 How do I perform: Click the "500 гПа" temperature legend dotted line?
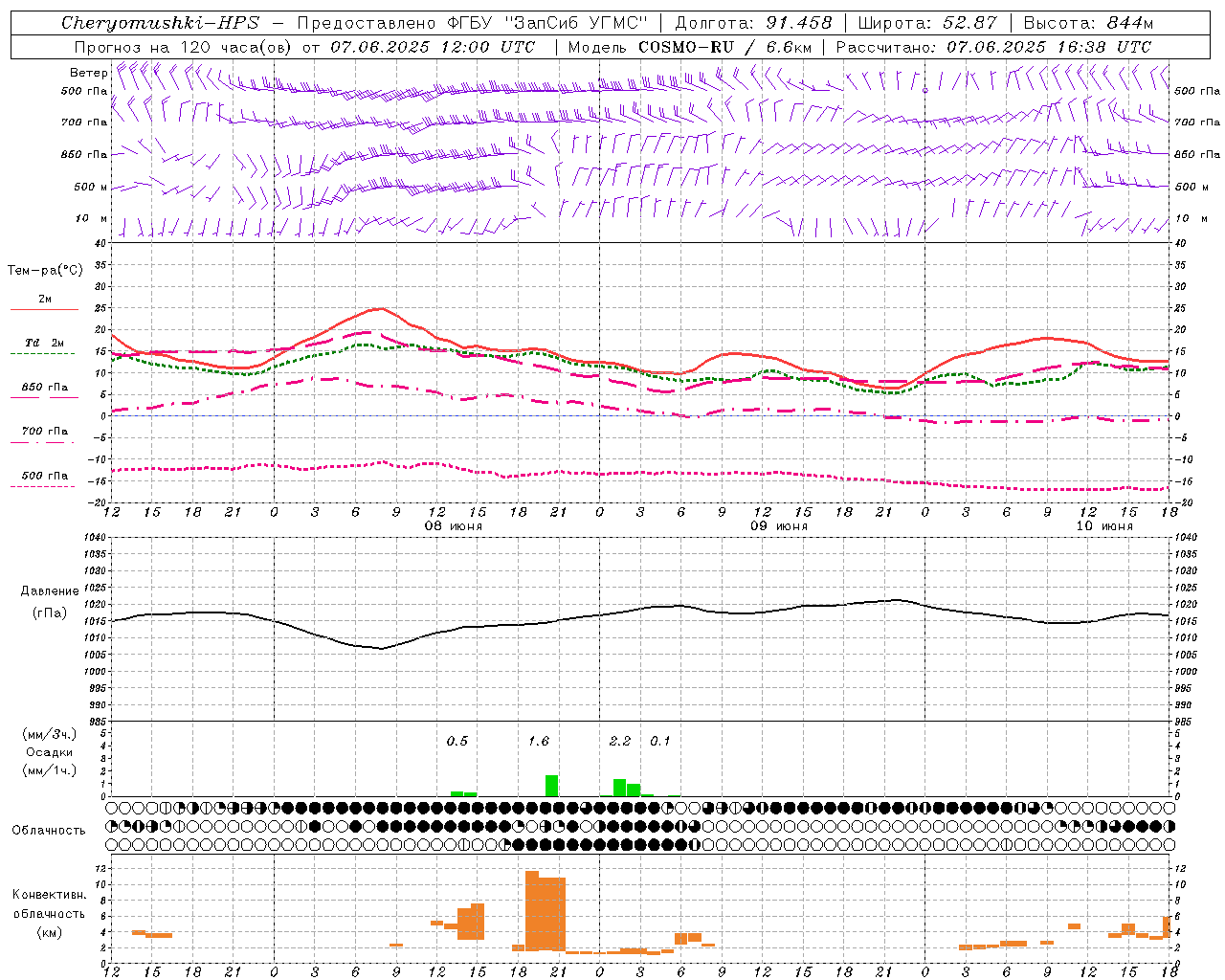(x=42, y=486)
